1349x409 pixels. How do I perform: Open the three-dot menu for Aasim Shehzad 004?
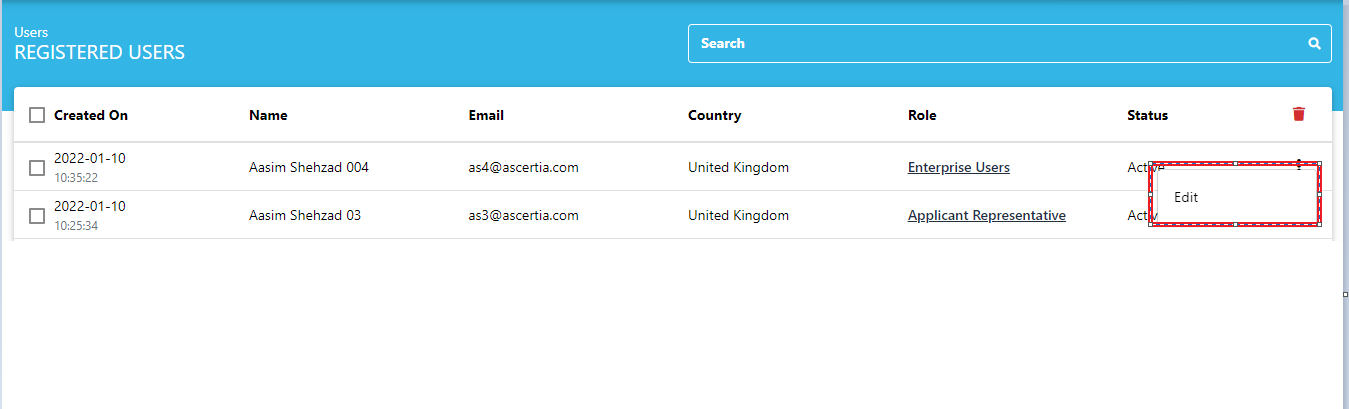coord(1299,164)
